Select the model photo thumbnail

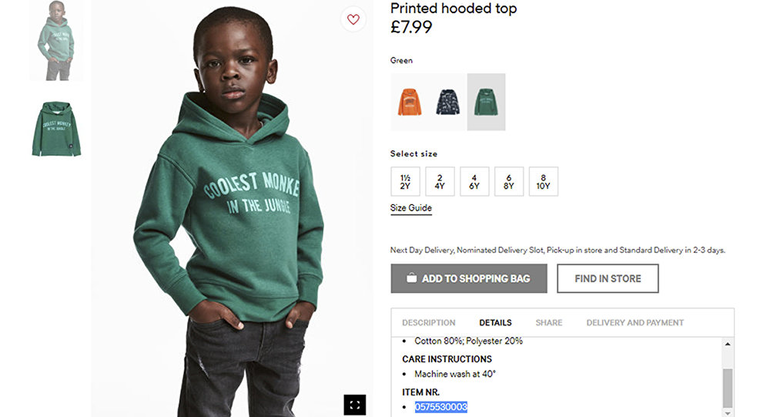pos(56,41)
